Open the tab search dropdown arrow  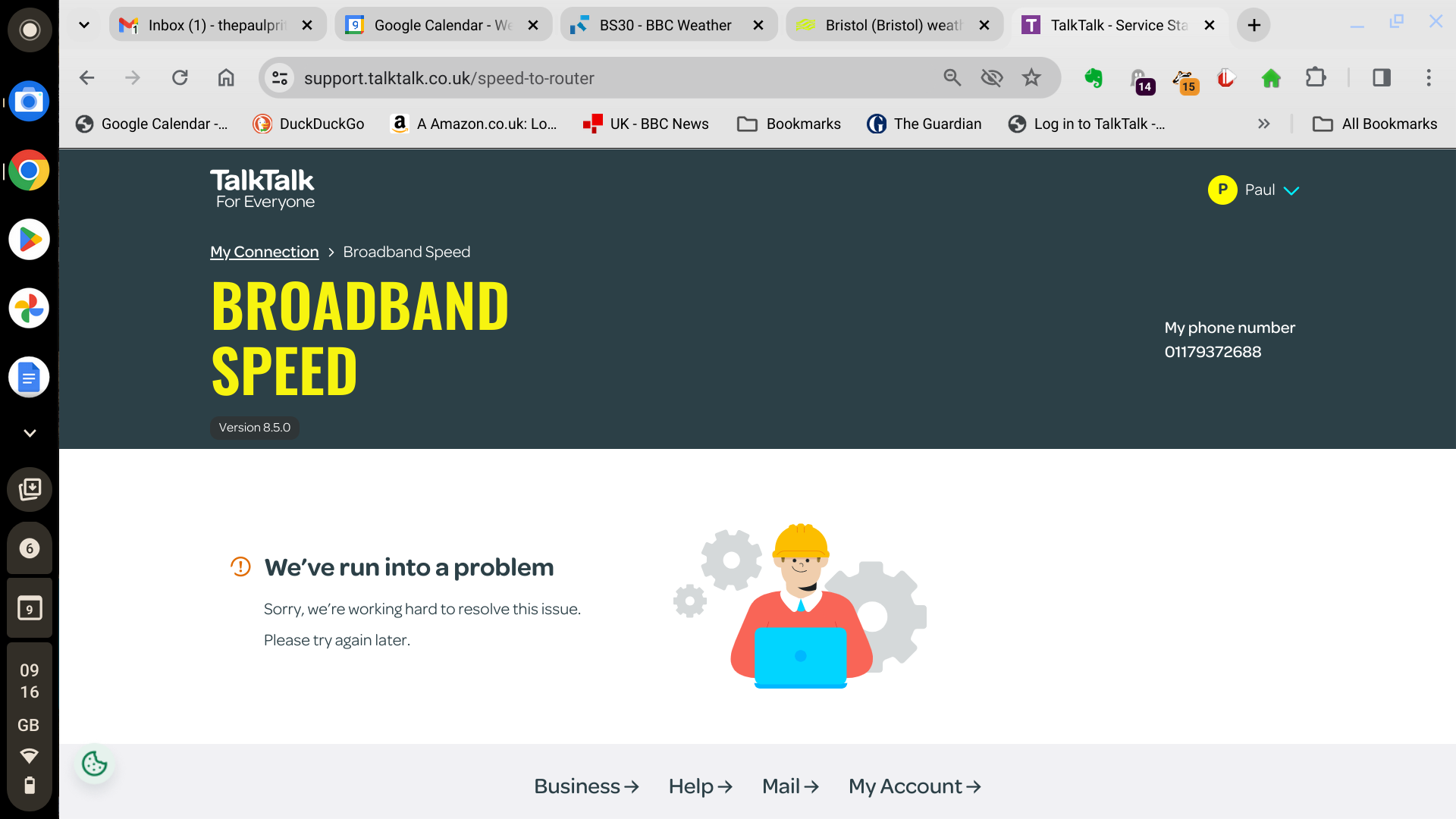[84, 25]
